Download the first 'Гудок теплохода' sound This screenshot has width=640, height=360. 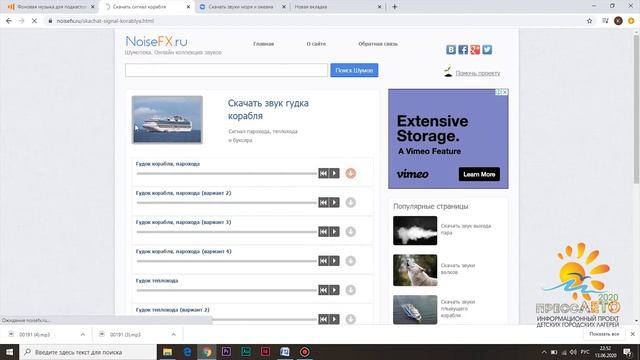(351, 290)
